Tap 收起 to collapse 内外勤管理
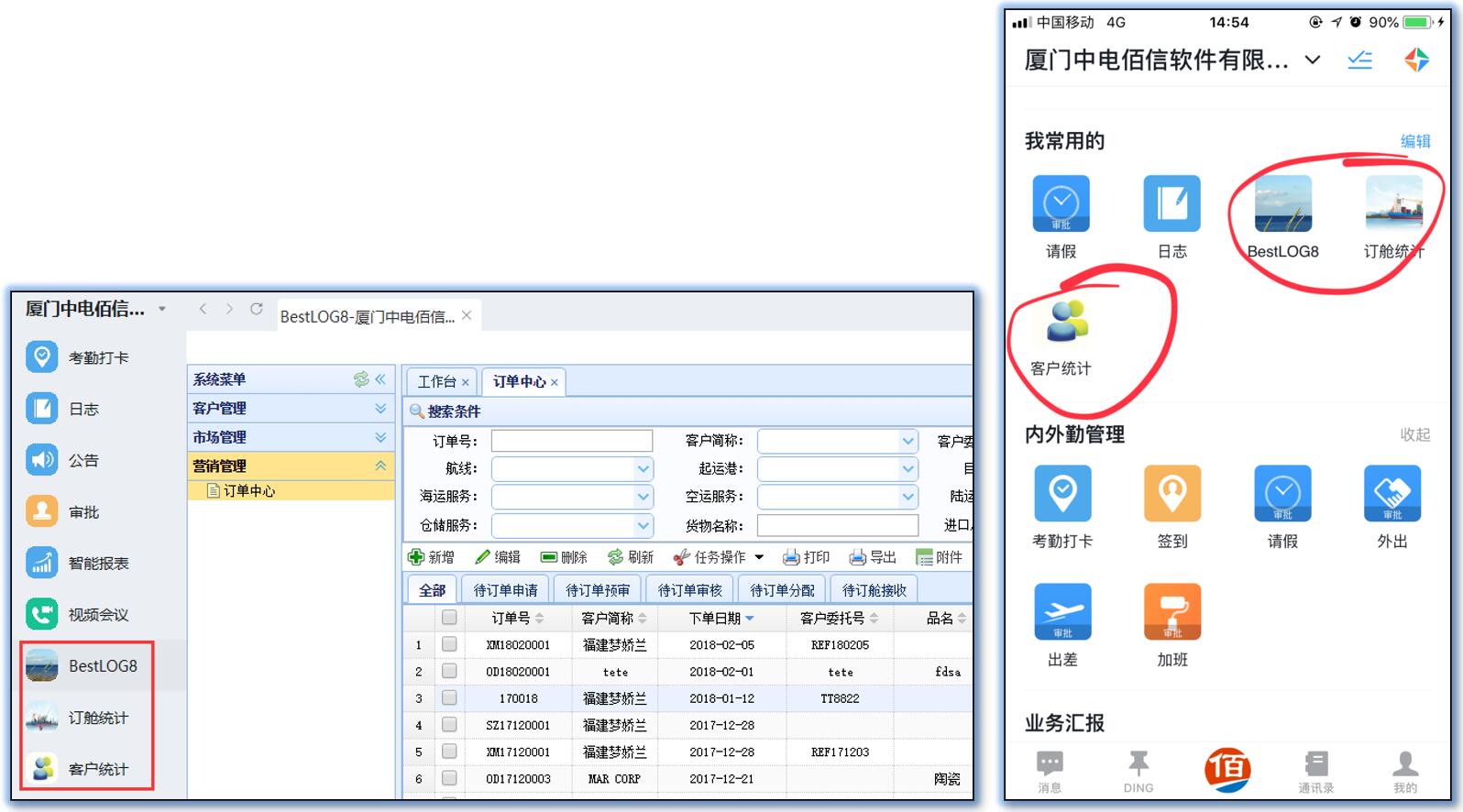Viewport: 1463px width, 812px height. [x=1414, y=434]
